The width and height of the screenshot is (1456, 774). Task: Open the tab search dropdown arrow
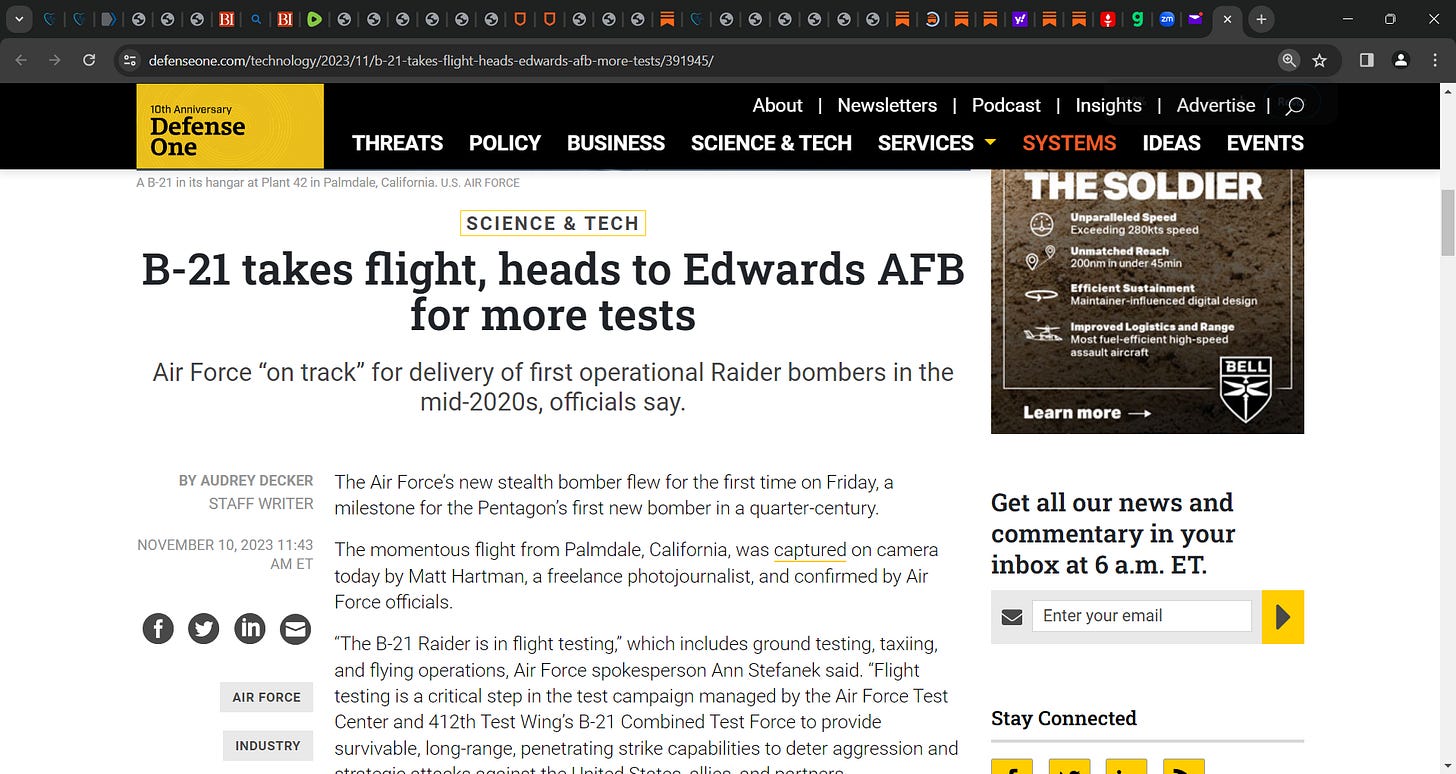coord(19,19)
